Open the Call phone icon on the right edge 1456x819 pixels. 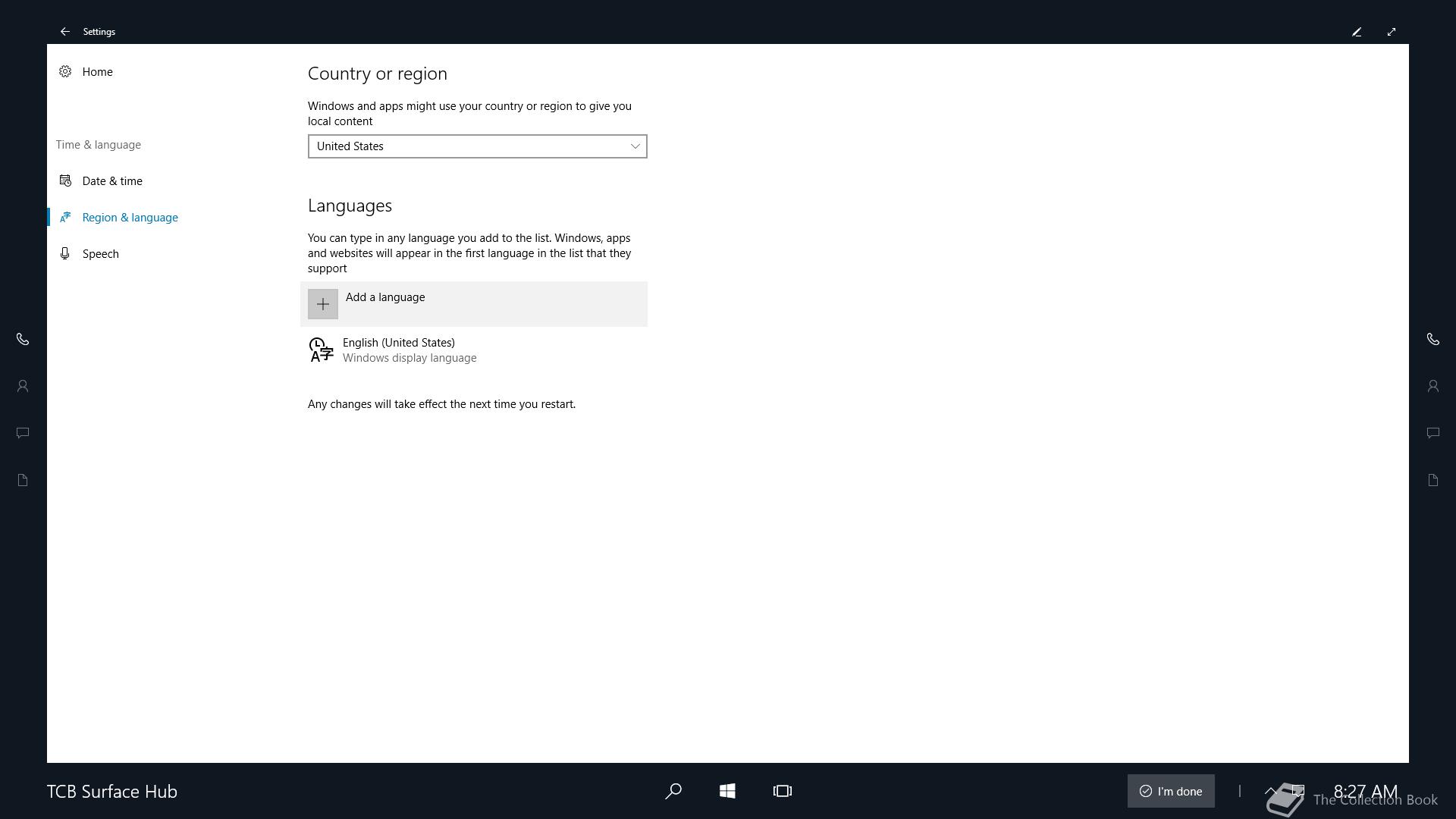click(1433, 339)
